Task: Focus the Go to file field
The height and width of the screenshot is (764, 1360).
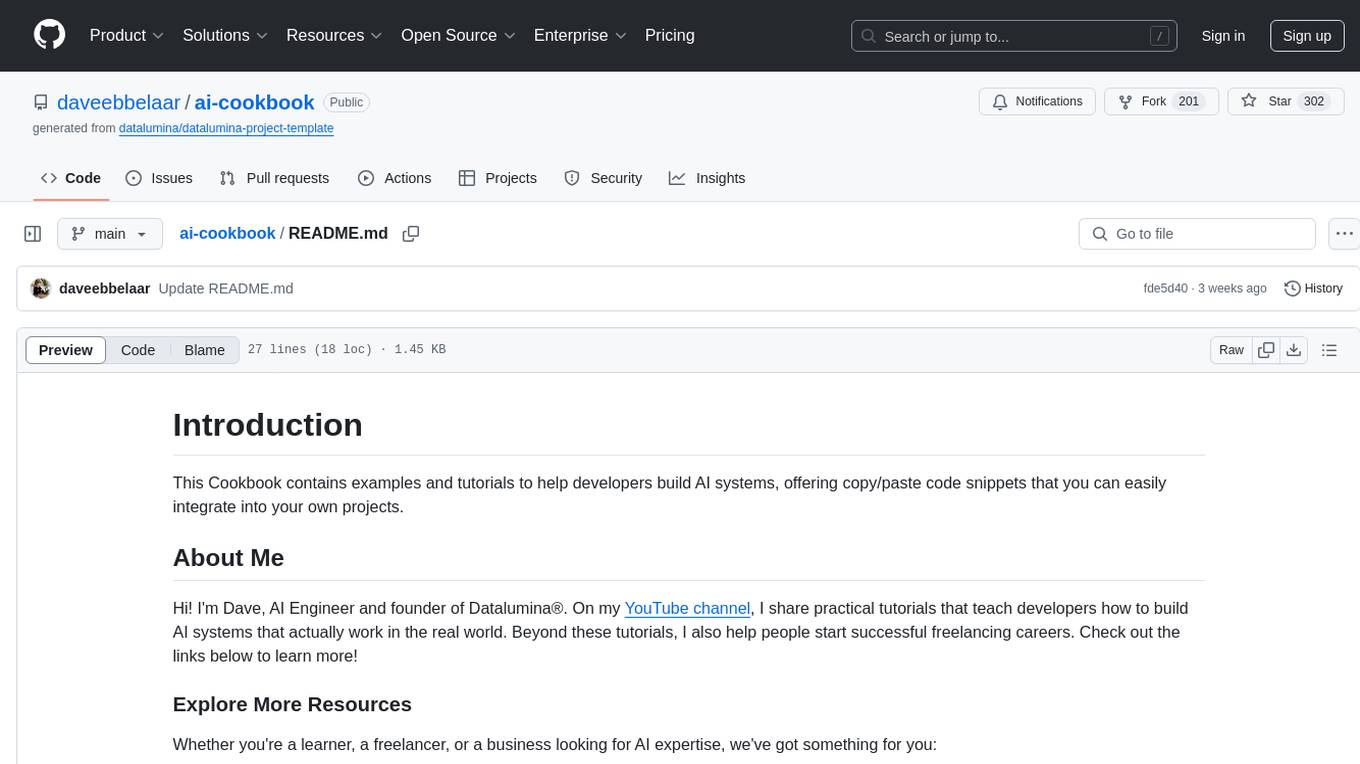Action: coord(1197,234)
